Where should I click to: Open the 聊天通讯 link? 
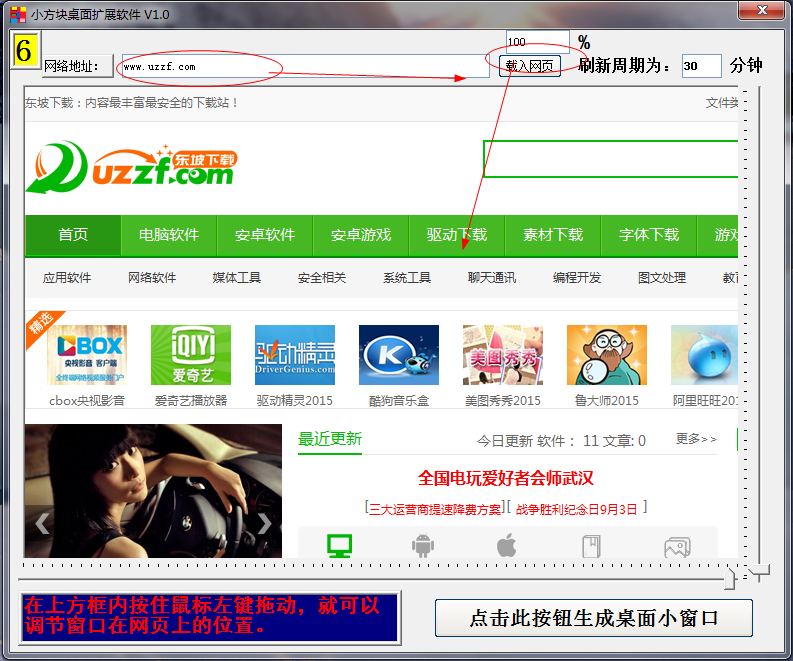click(x=492, y=278)
